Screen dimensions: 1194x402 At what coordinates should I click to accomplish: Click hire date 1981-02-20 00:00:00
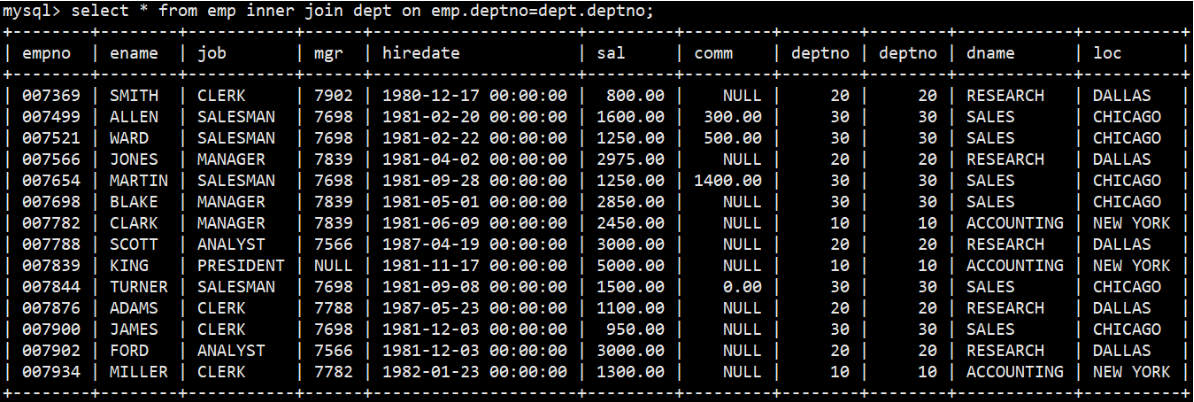[x=474, y=117]
